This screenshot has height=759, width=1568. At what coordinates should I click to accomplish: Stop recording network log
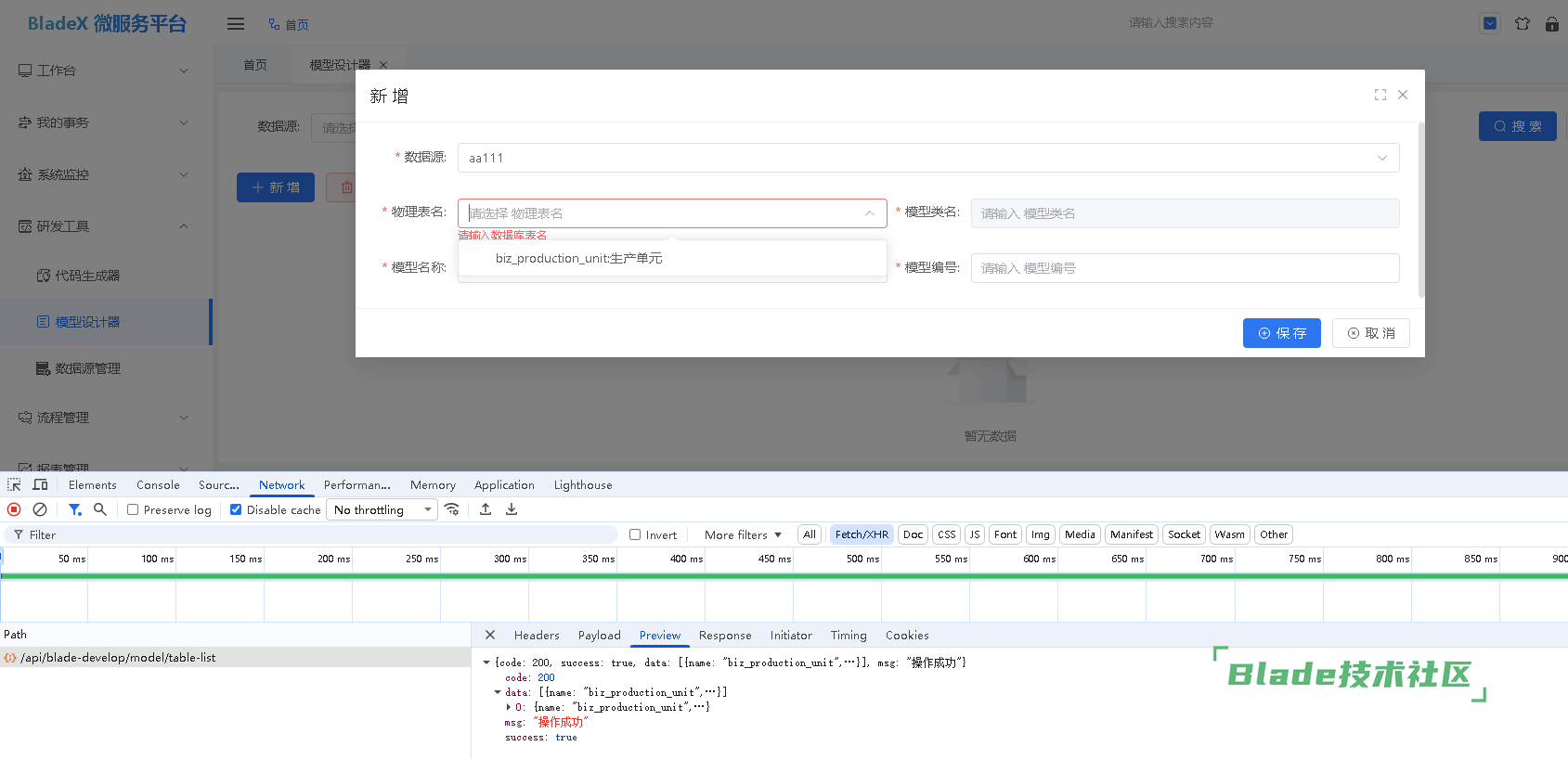14,509
